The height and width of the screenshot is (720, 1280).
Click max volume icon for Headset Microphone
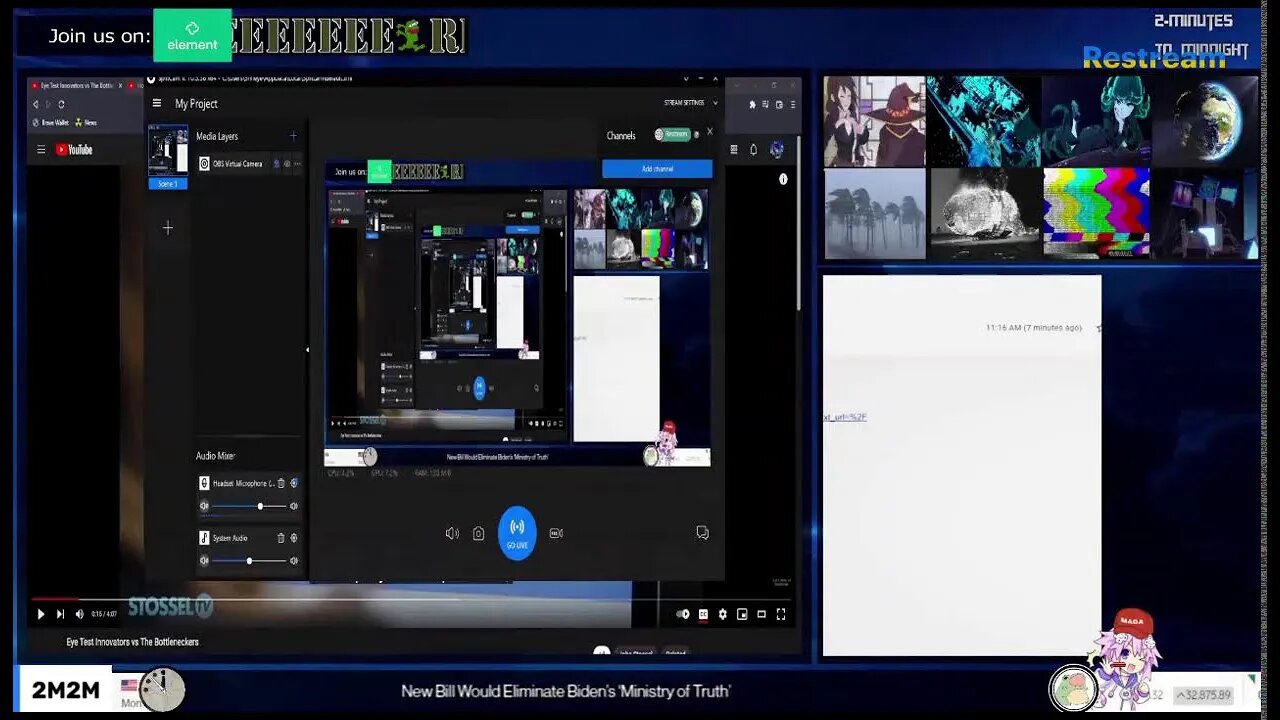(294, 506)
